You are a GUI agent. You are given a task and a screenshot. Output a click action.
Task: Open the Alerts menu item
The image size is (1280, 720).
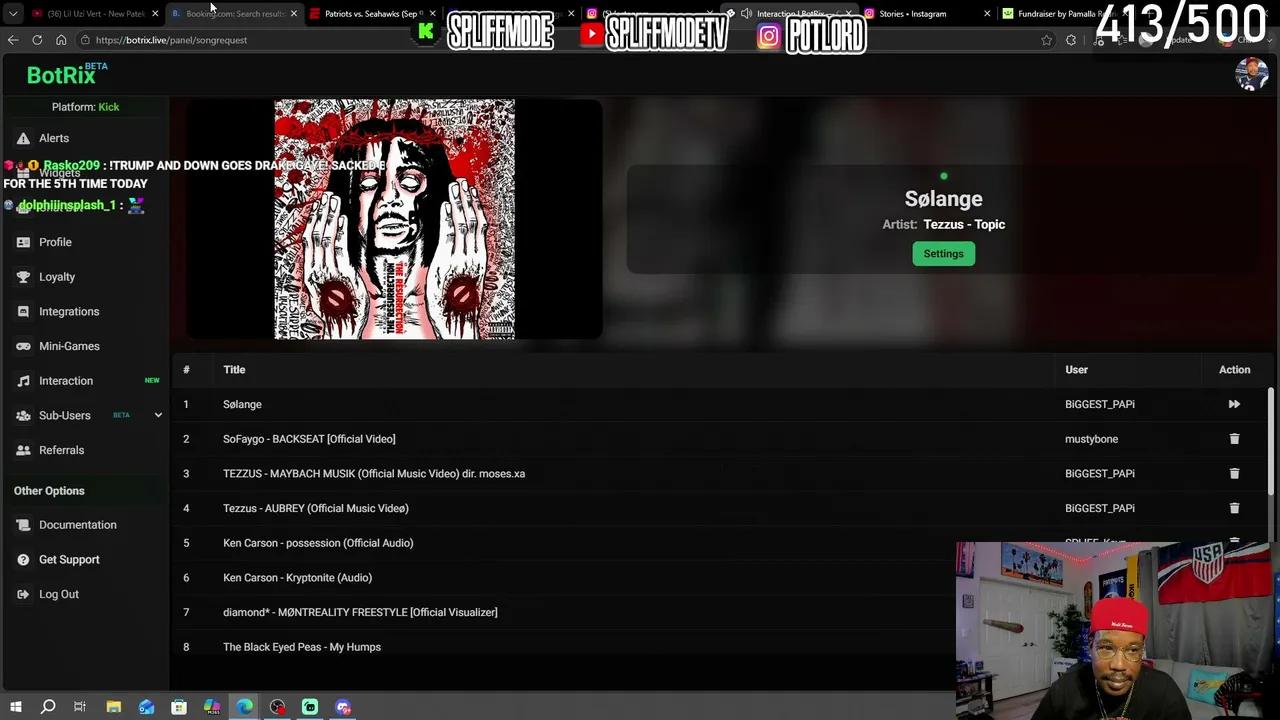pyautogui.click(x=54, y=138)
